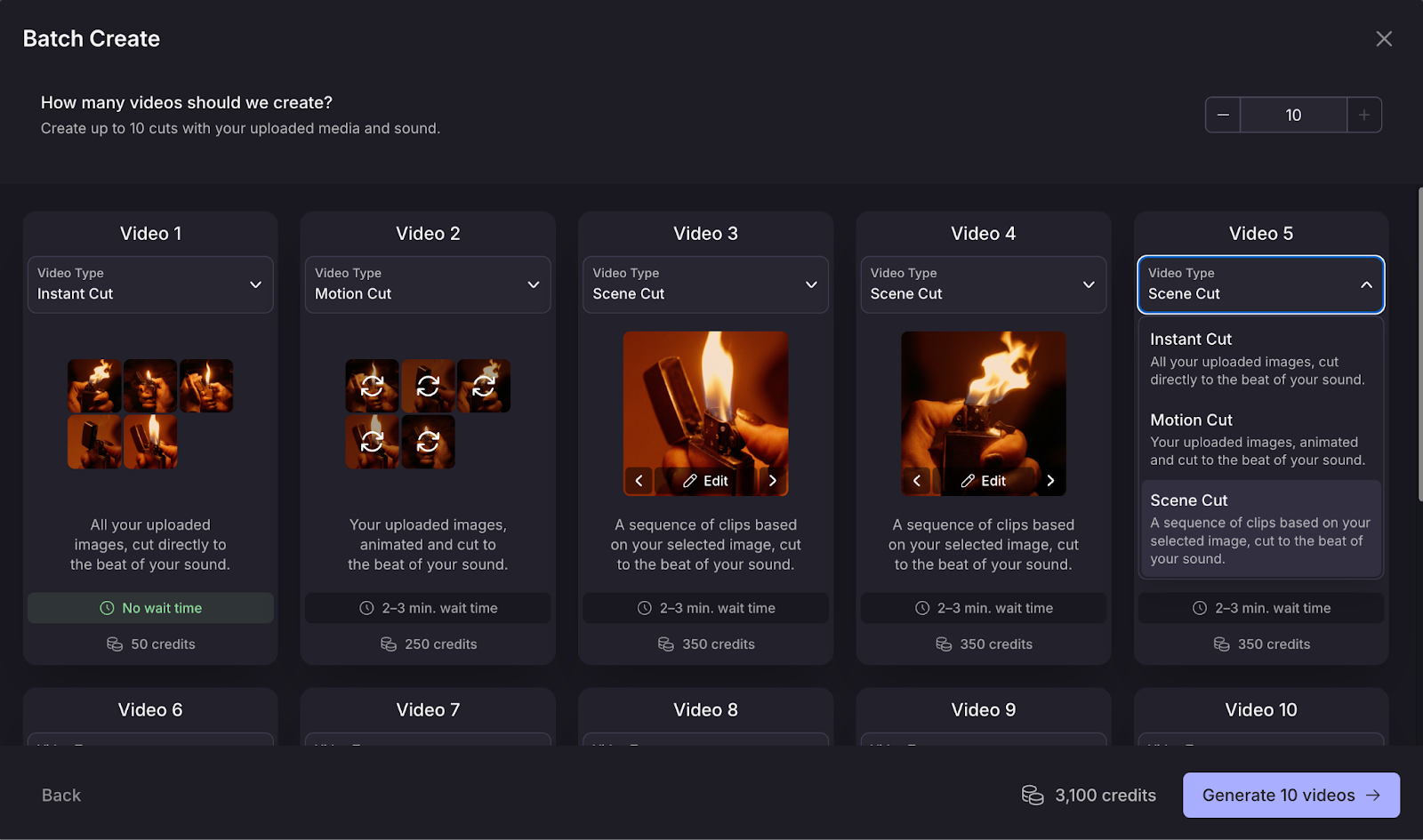
Task: Regenerate last Motion Cut thumbnail in Video 2
Action: (428, 442)
